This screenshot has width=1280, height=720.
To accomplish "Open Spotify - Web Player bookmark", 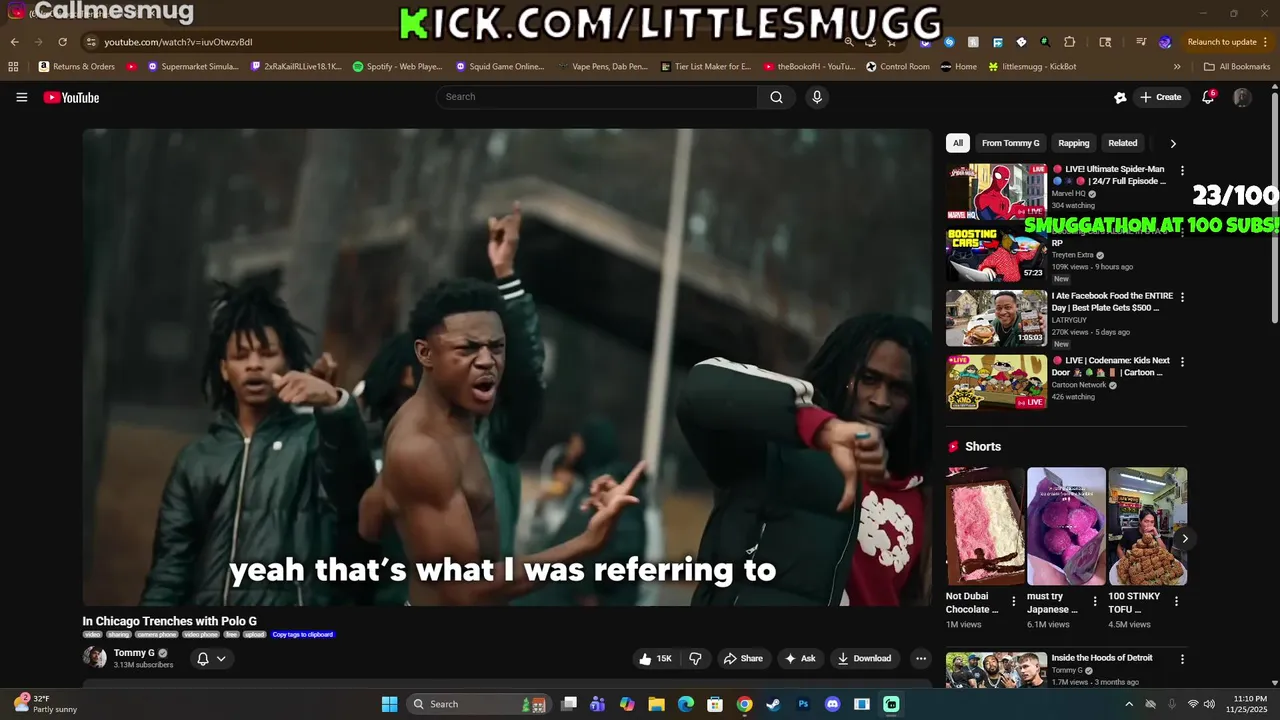I will coord(398,67).
